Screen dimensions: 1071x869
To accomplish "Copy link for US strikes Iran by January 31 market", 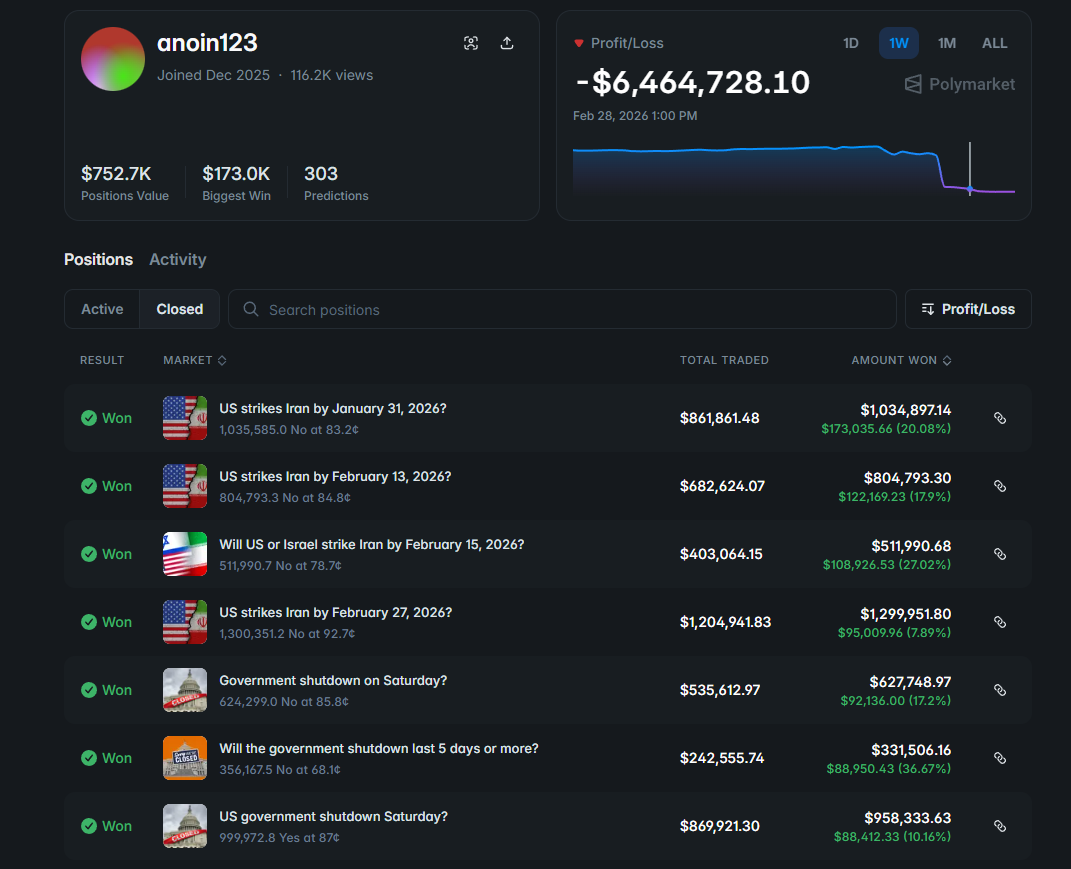I will [x=1000, y=418].
